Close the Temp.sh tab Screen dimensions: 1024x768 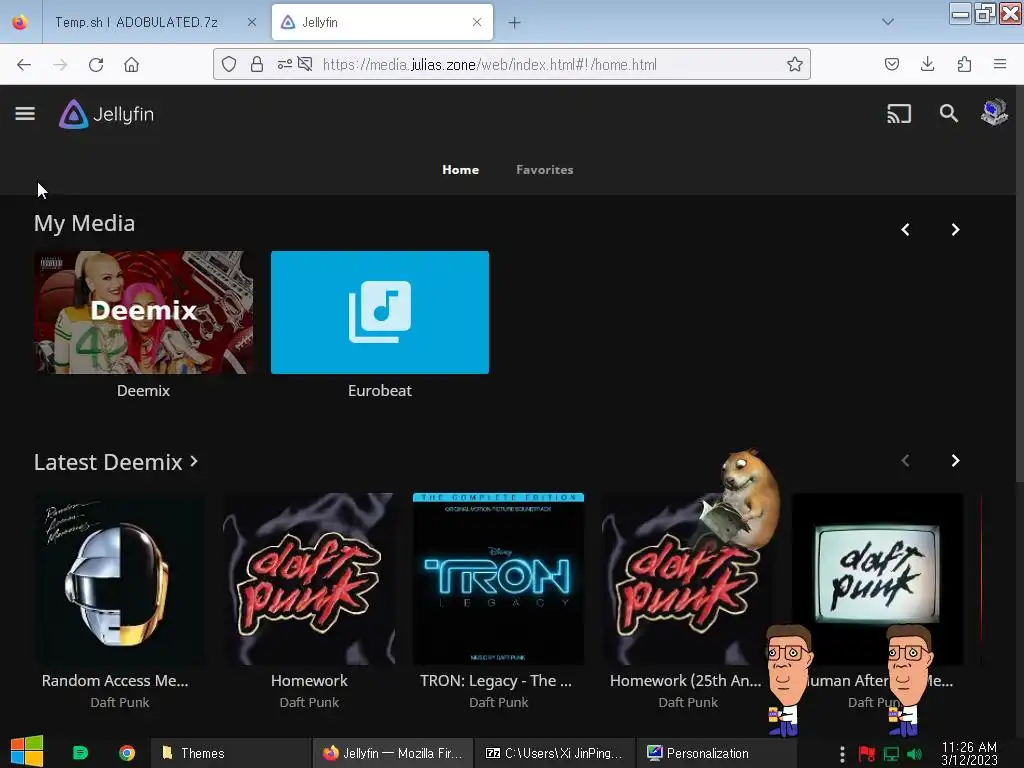tap(251, 22)
